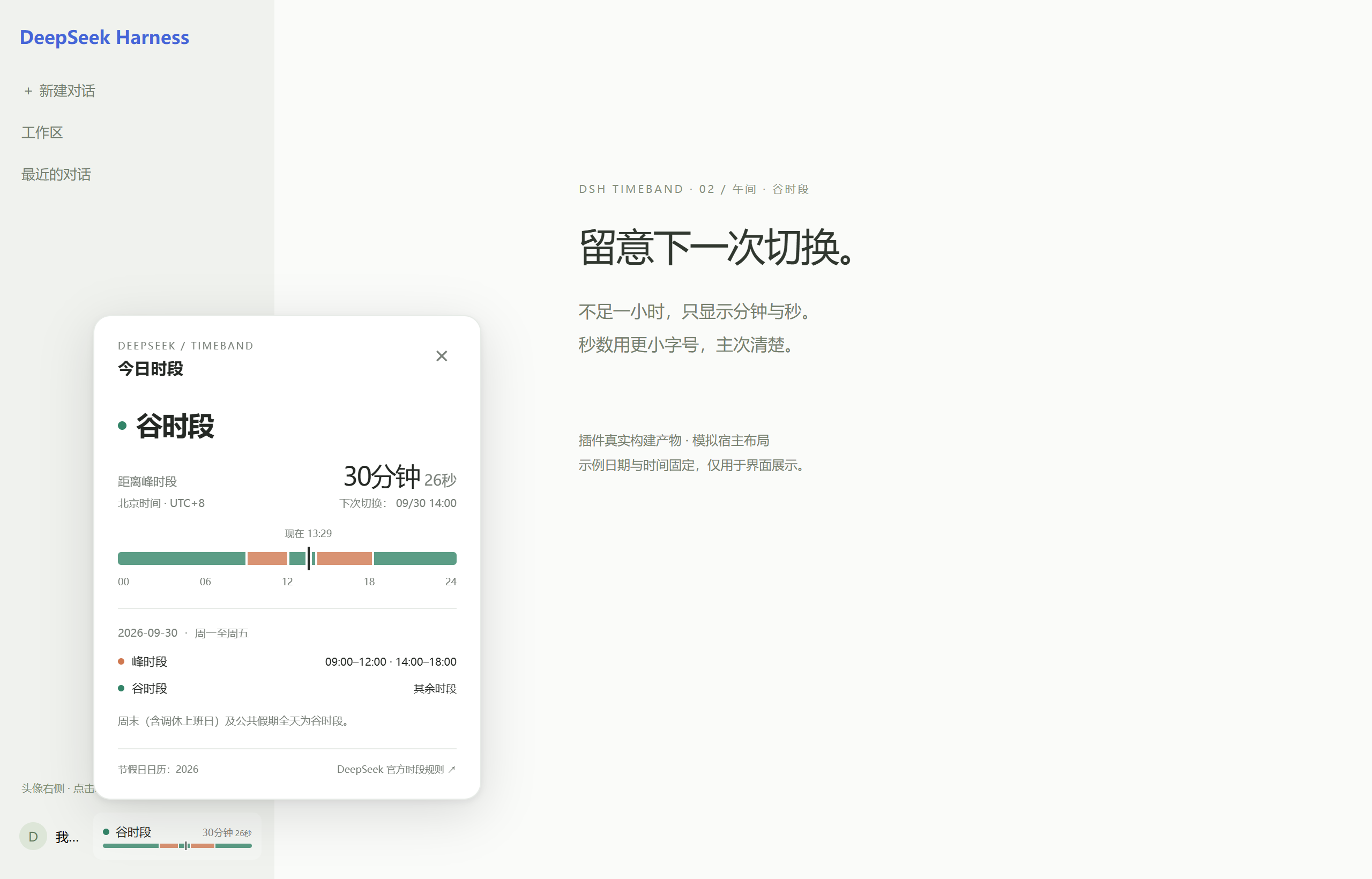Click the 我... username next to avatar
This screenshot has width=1372, height=879.
click(x=68, y=837)
